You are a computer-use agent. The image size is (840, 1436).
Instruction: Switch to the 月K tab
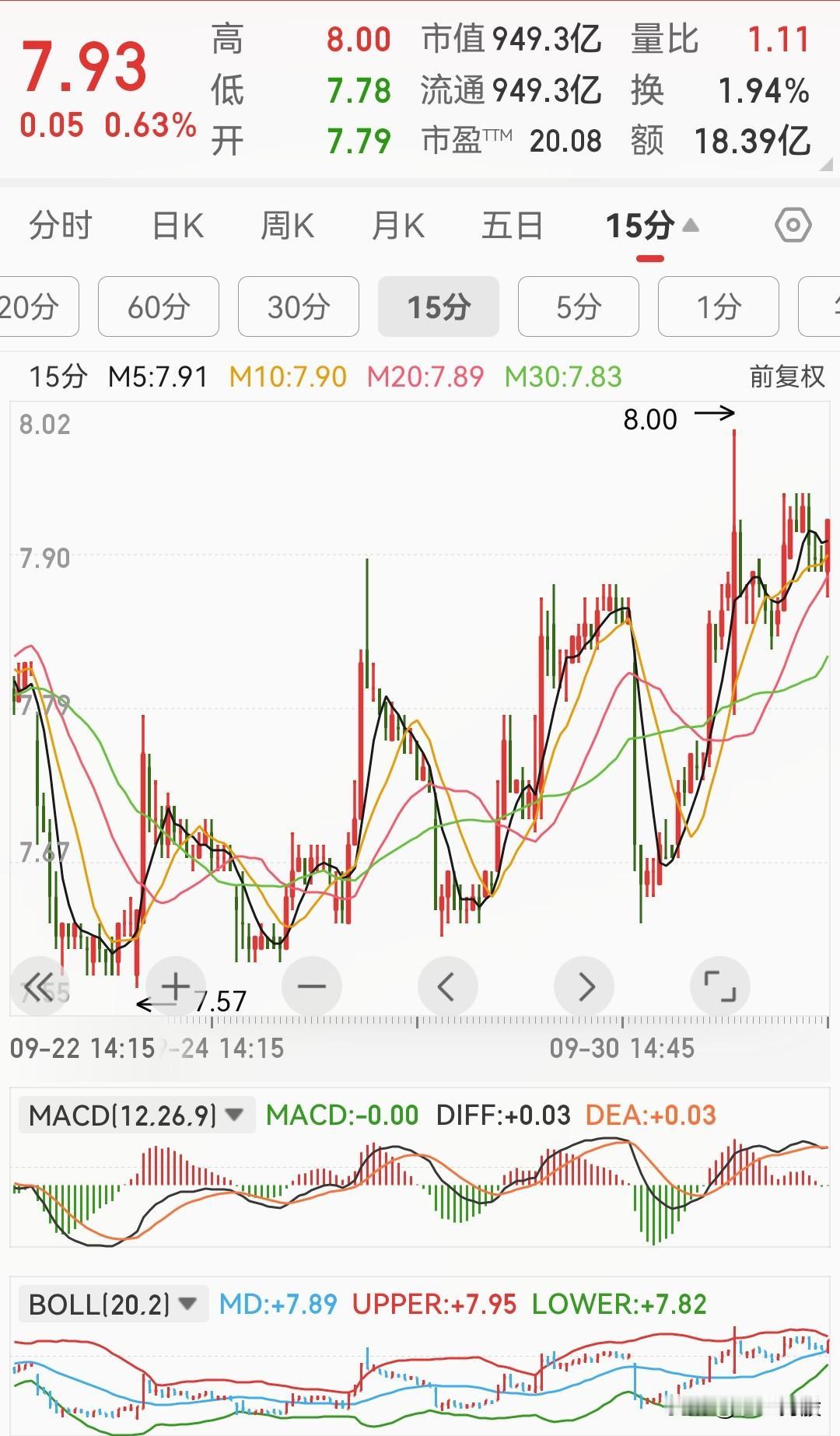[x=397, y=226]
